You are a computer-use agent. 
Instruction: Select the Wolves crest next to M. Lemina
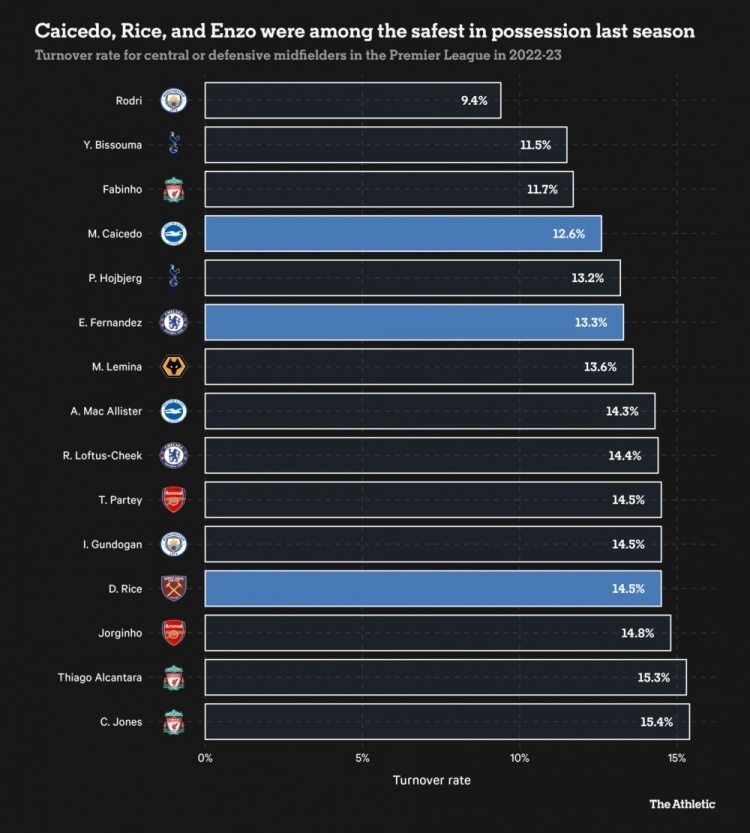point(174,366)
